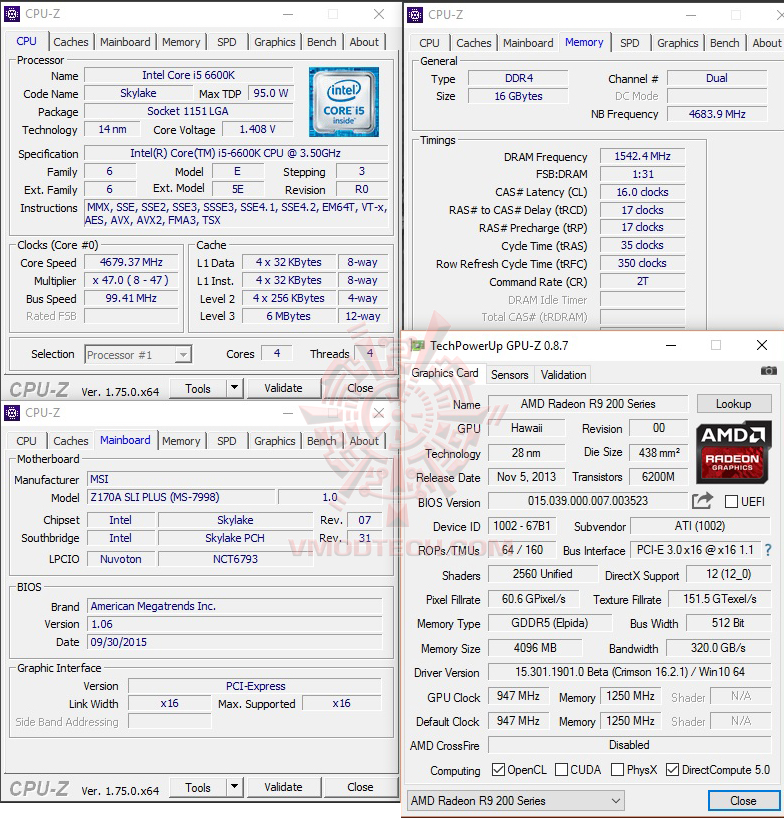Screen dimensions: 784x818
Task: Click the NB Frequency value 4683.9 MHz
Action: (717, 114)
